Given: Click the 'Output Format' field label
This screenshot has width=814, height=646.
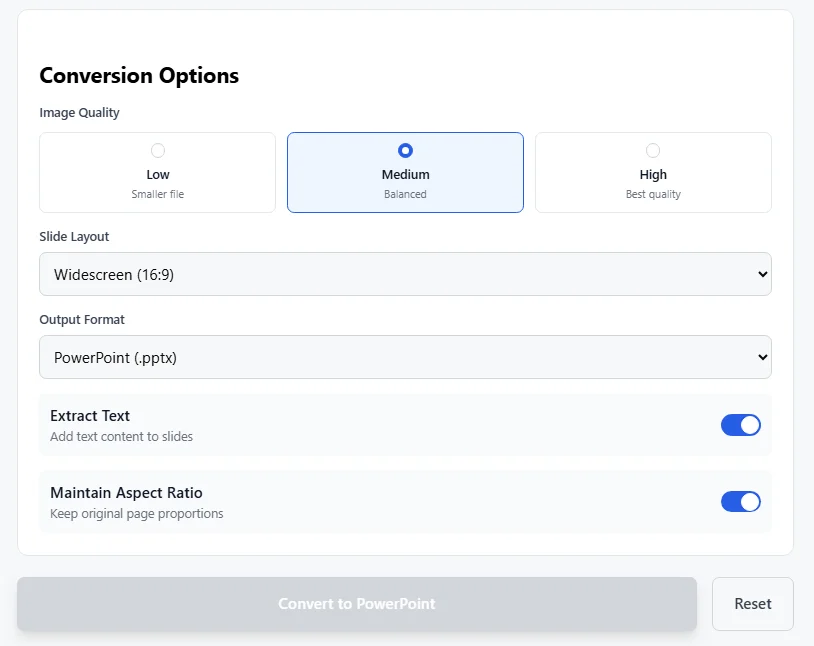Looking at the screenshot, I should click(82, 320).
